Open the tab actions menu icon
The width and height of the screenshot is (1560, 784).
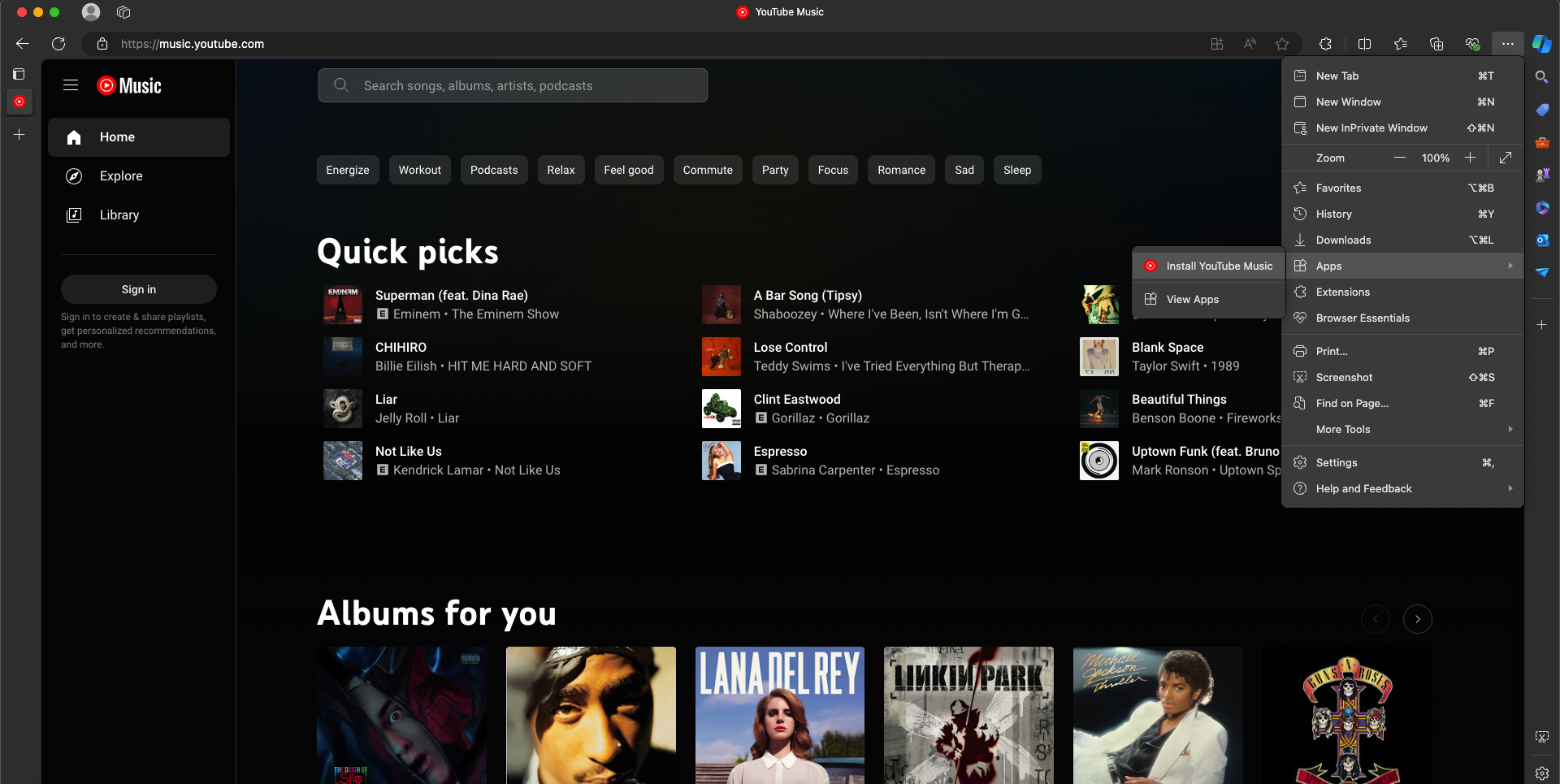coord(19,74)
